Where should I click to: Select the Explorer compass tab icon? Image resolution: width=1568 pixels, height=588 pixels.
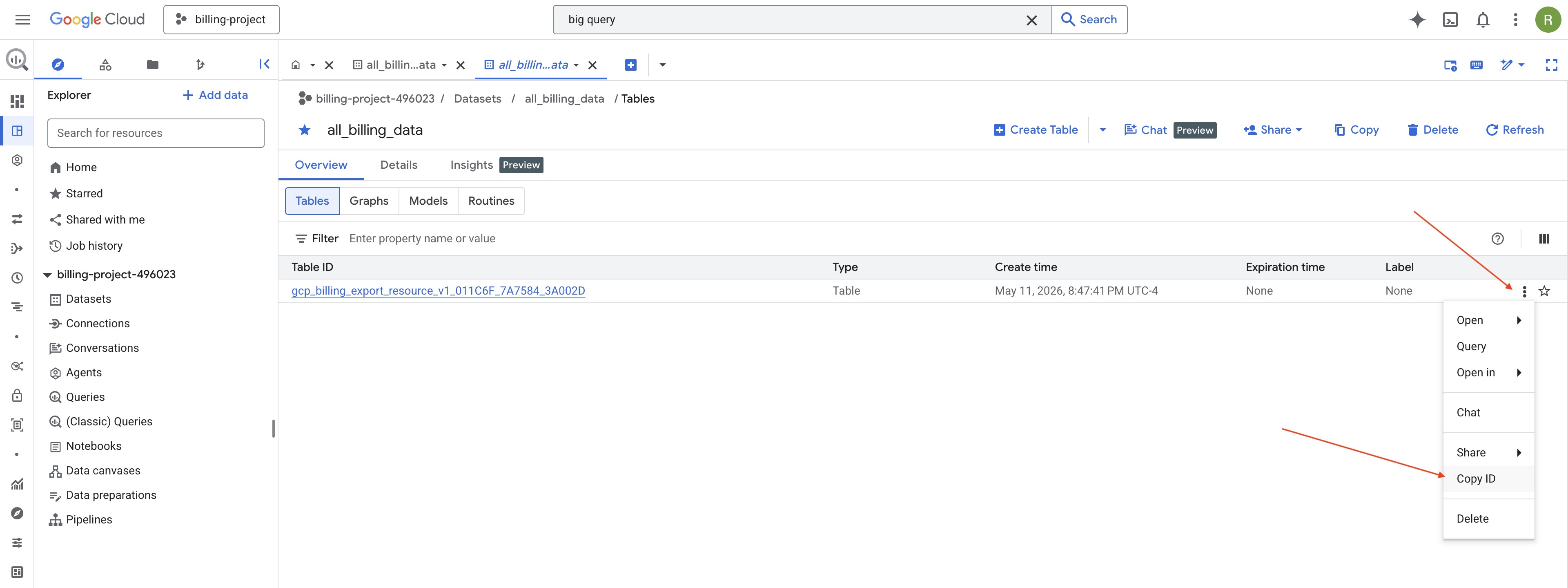[58, 64]
